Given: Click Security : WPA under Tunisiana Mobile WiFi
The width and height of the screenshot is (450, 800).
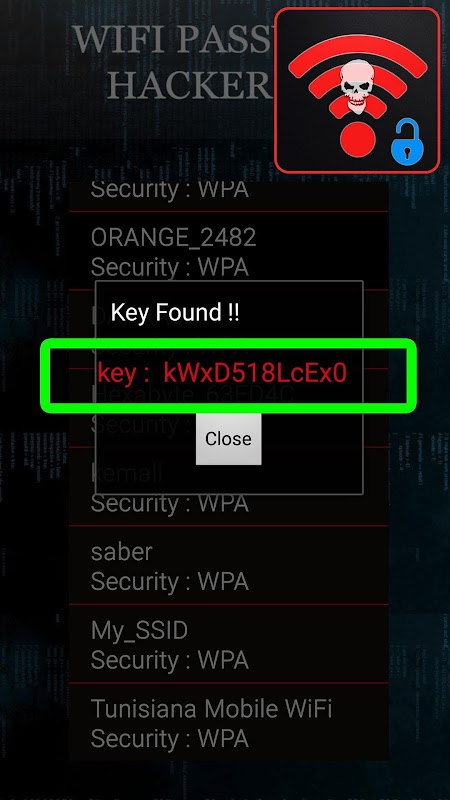Looking at the screenshot, I should coord(169,738).
